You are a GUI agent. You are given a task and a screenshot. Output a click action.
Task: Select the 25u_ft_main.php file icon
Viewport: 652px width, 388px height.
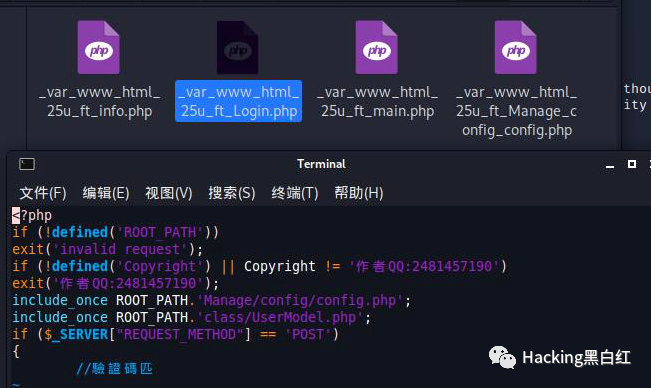click(x=376, y=47)
